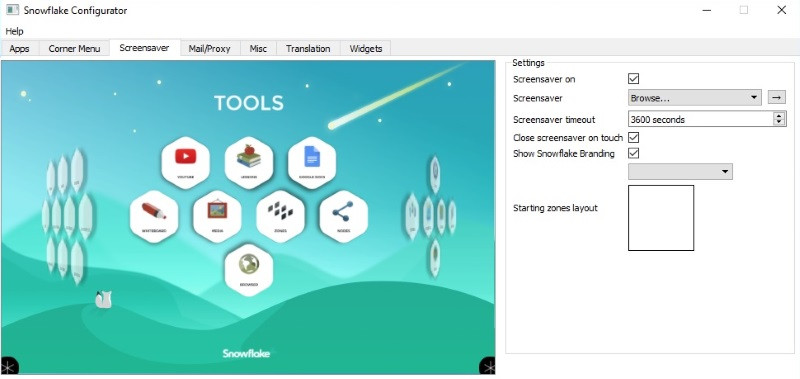Screen dimensions: 800x379
Task: Decrease screensaver timeout with down arrow
Action: pyautogui.click(x=779, y=122)
